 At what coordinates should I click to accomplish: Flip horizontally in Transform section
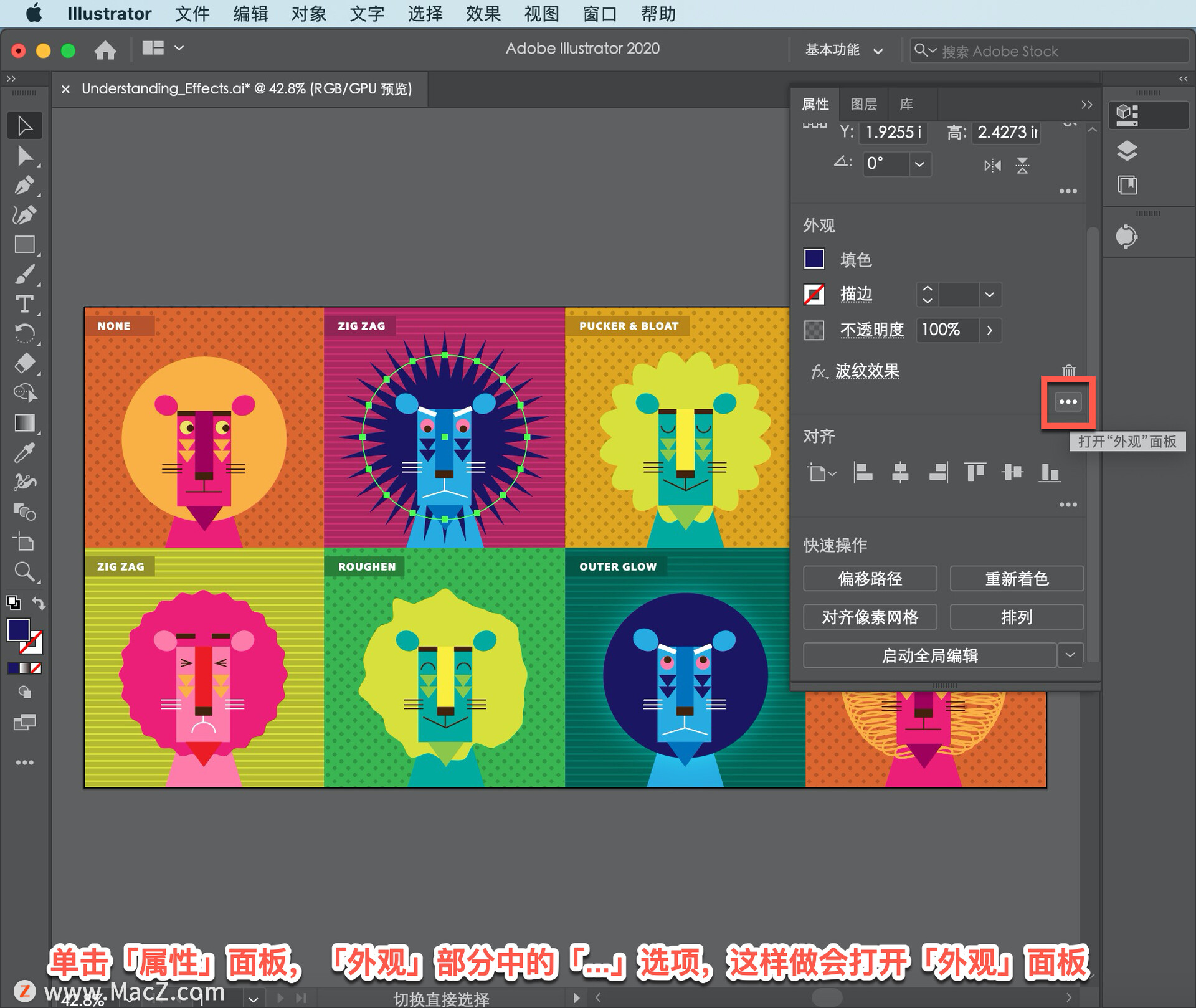992,166
